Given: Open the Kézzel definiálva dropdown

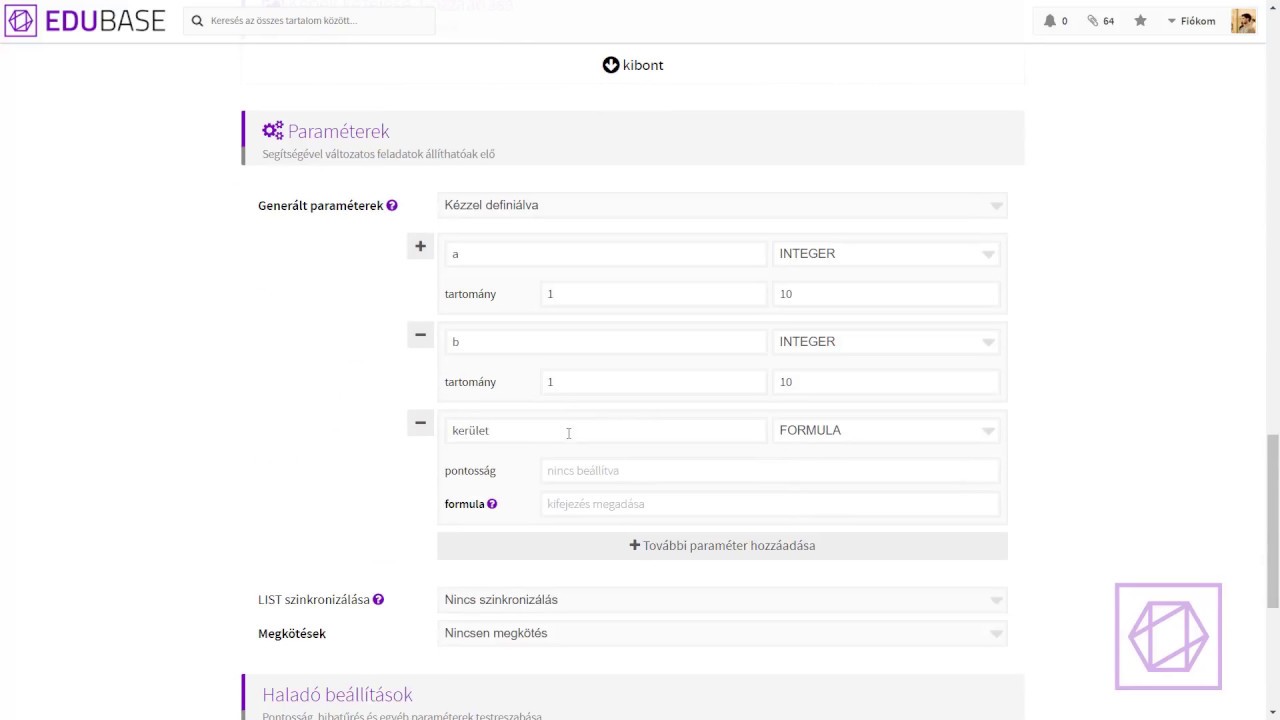Looking at the screenshot, I should click(x=722, y=205).
